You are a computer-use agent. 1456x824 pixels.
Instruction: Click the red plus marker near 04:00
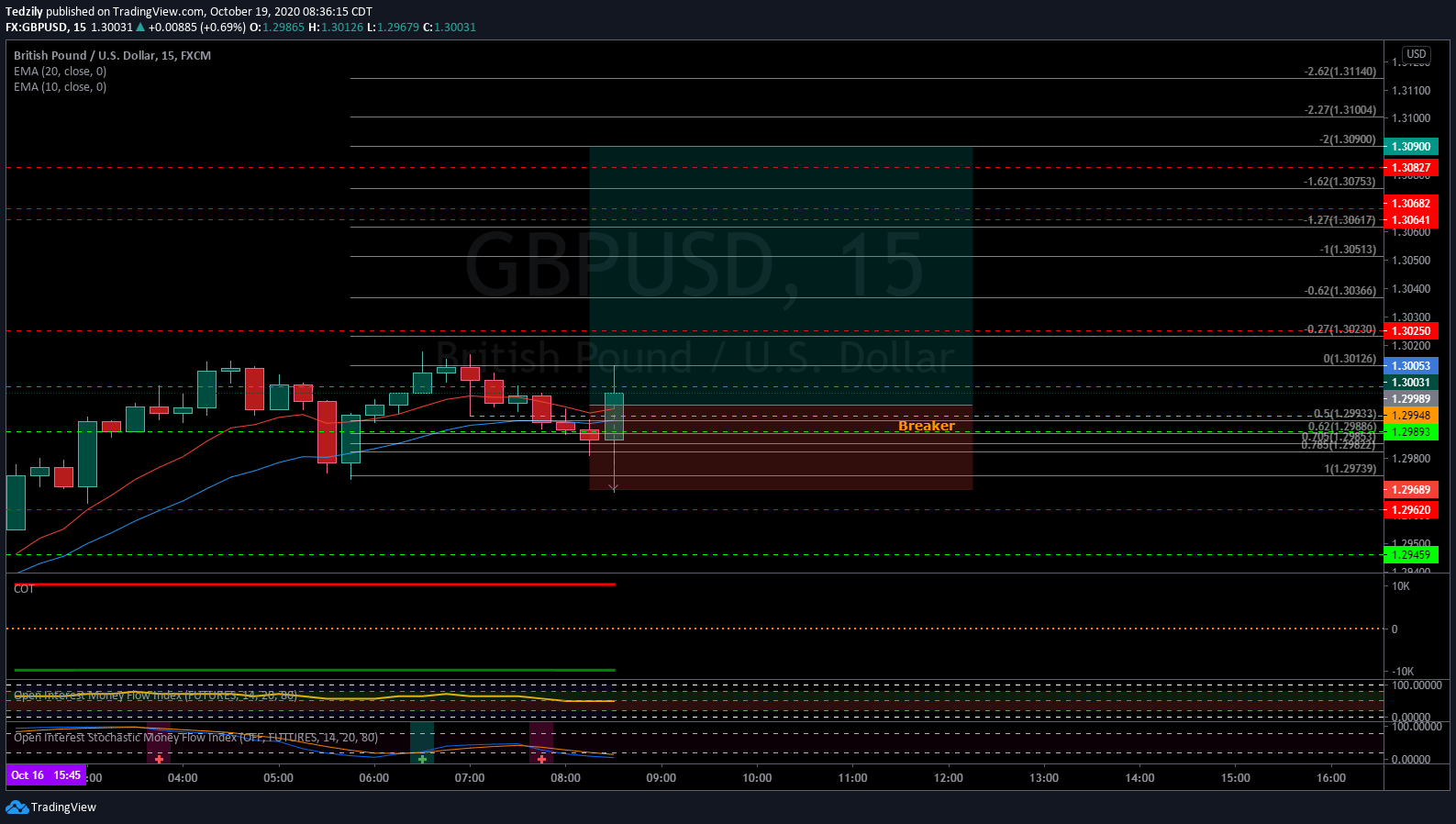[x=159, y=759]
